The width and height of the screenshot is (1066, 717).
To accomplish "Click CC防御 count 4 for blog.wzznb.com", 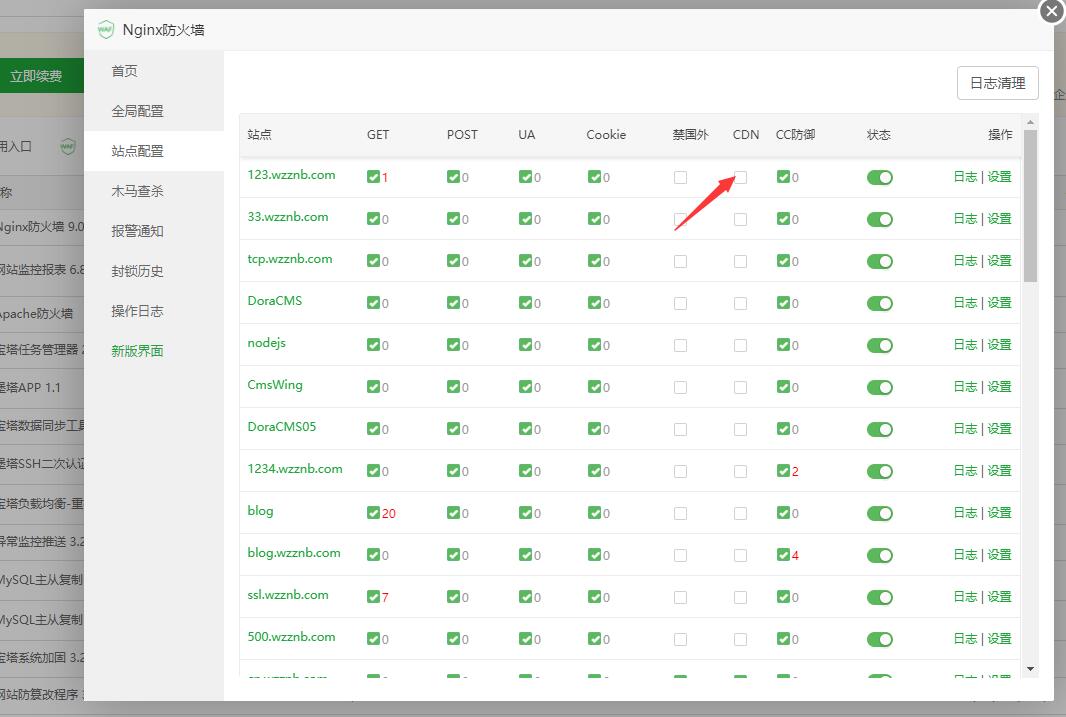I will coord(795,556).
